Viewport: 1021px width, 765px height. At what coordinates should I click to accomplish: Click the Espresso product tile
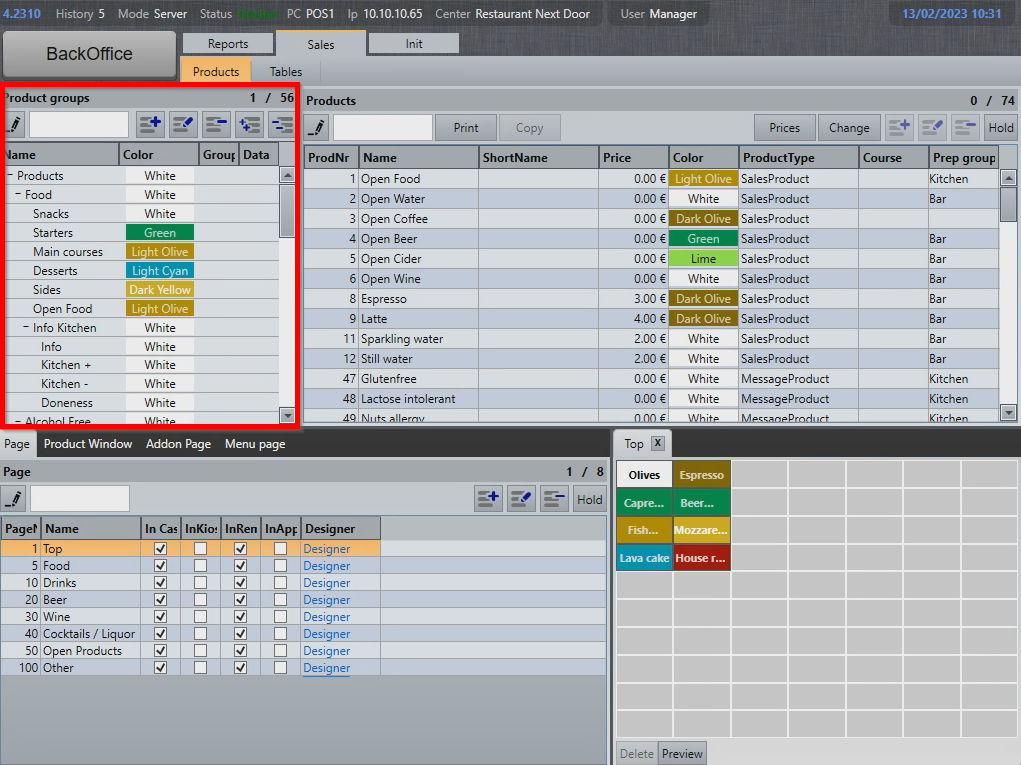click(x=702, y=474)
